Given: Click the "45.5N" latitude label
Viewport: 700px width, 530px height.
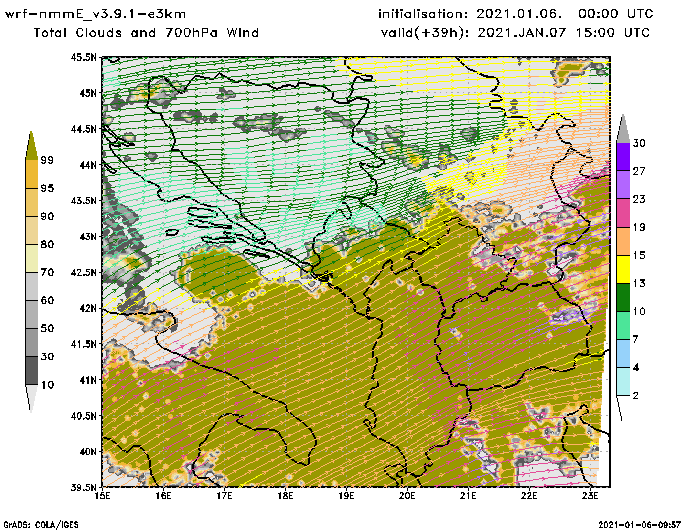Looking at the screenshot, I should coord(83,57).
